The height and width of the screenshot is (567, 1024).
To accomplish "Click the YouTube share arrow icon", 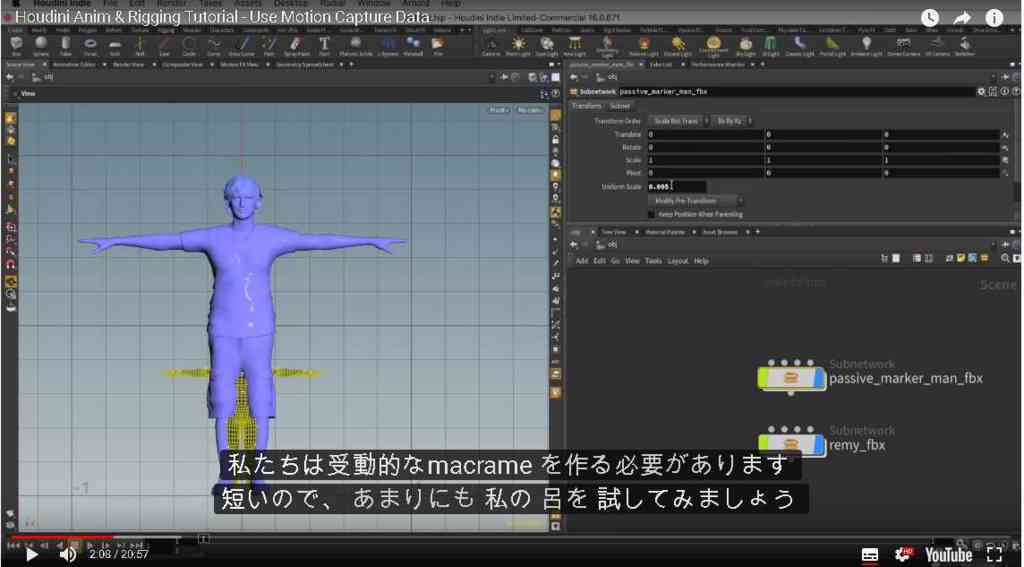I will tap(963, 18).
